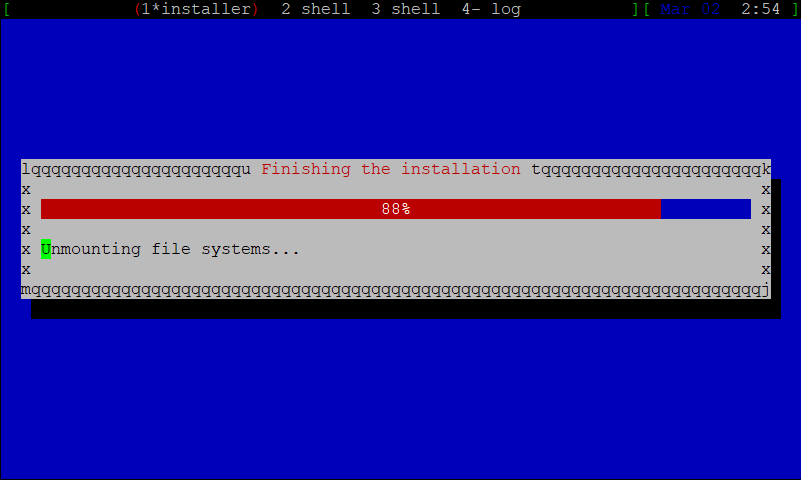This screenshot has height=480, width=801.
Task: Click the Mar 02 date in status bar
Action: tap(690, 9)
